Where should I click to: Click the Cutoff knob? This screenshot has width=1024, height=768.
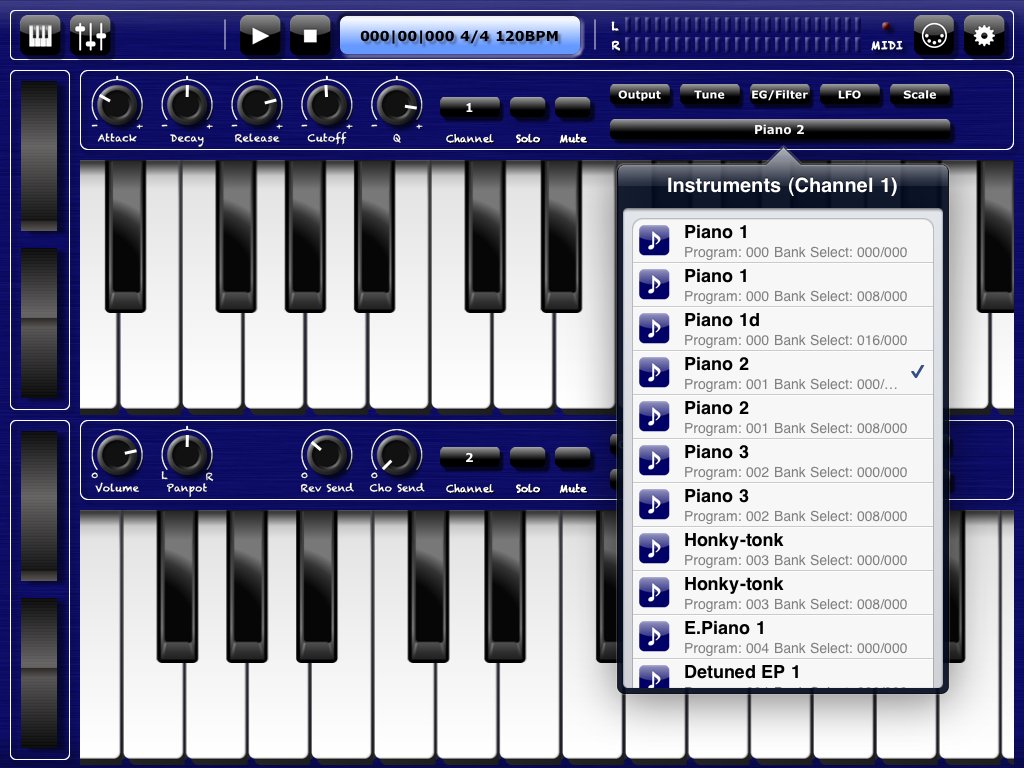[326, 103]
